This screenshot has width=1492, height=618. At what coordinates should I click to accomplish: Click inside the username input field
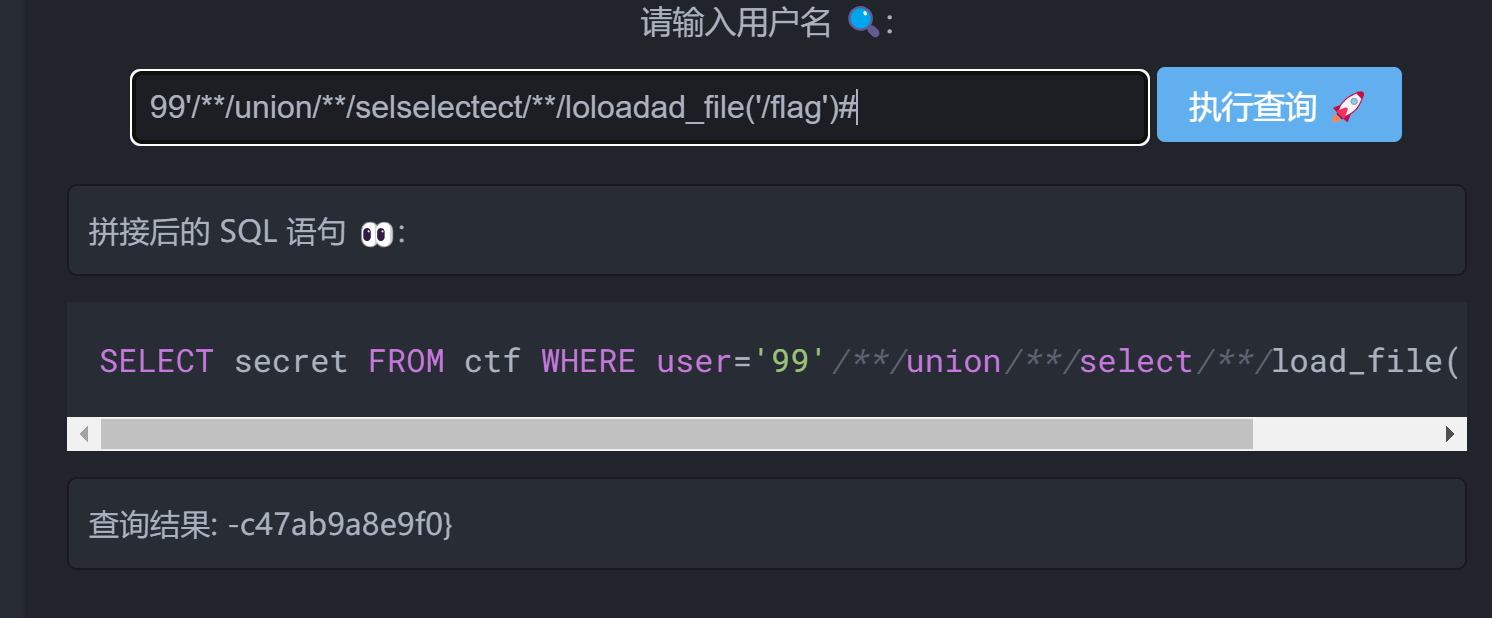(x=640, y=107)
